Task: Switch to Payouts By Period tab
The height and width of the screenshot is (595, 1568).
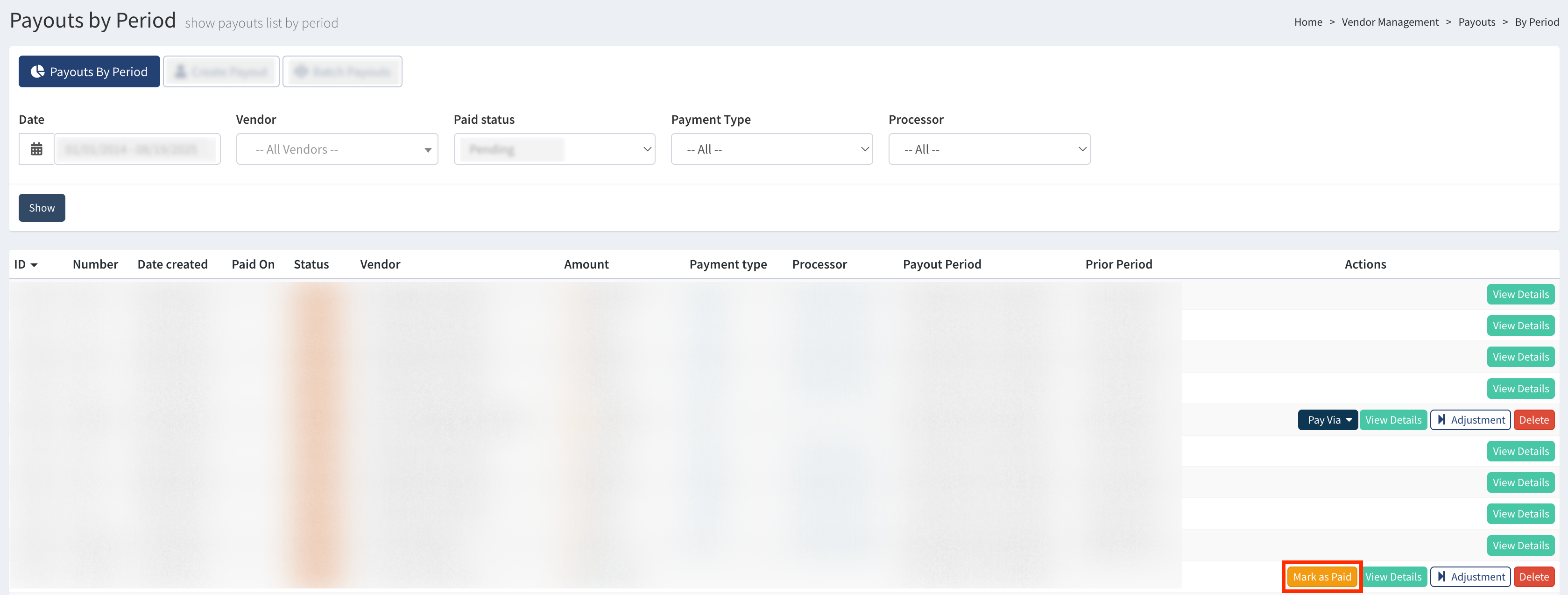Action: click(x=90, y=72)
